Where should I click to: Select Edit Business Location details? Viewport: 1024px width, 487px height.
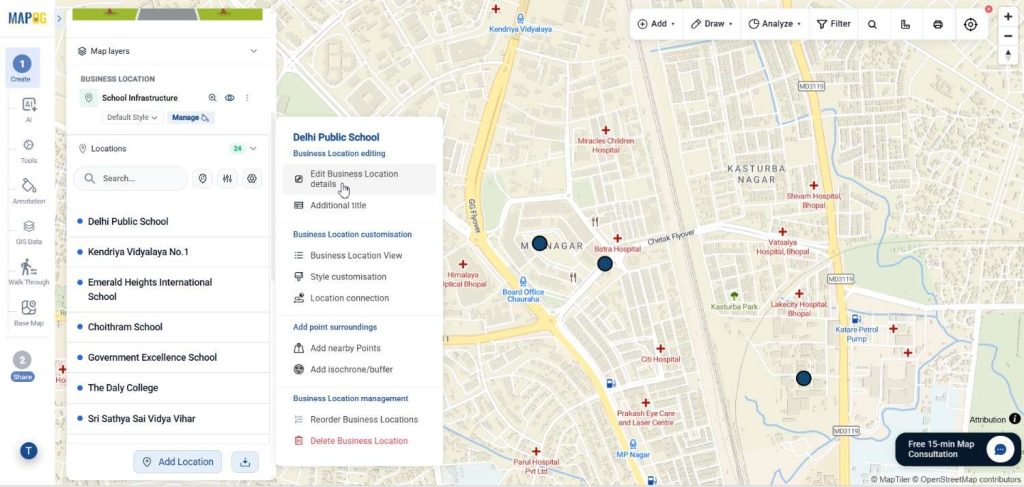(x=359, y=179)
